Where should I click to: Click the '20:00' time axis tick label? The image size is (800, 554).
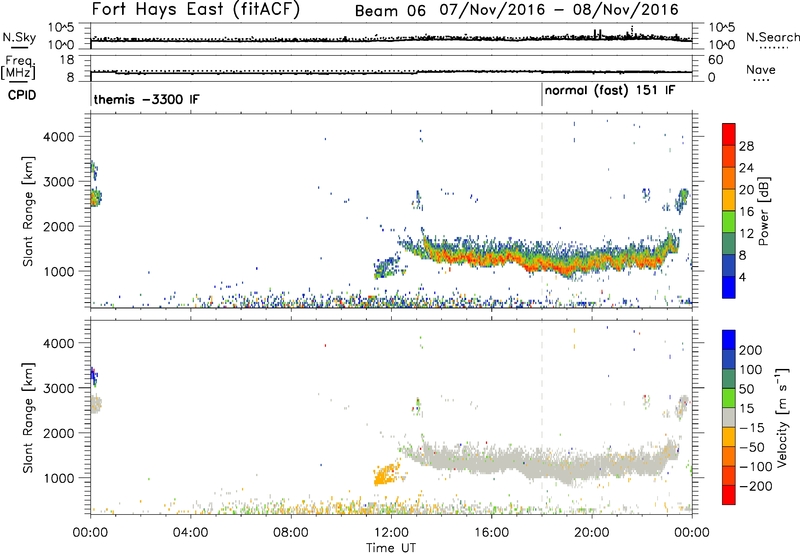tap(591, 533)
